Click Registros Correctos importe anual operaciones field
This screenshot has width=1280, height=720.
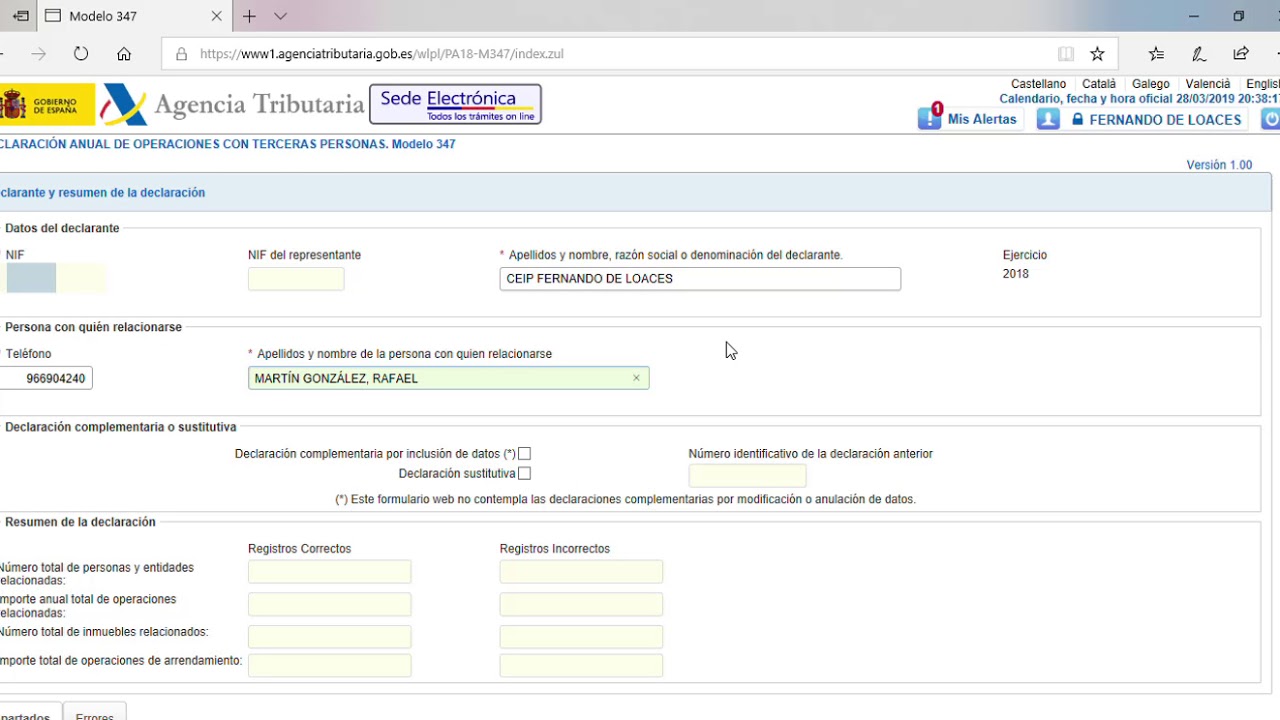point(330,604)
